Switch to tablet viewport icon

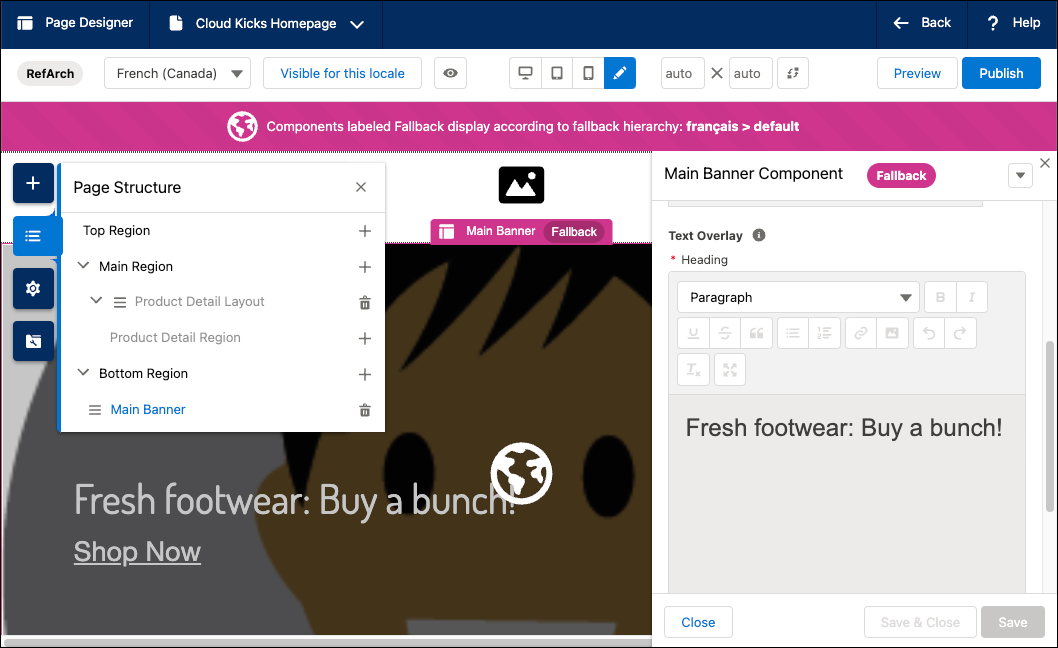[x=557, y=73]
